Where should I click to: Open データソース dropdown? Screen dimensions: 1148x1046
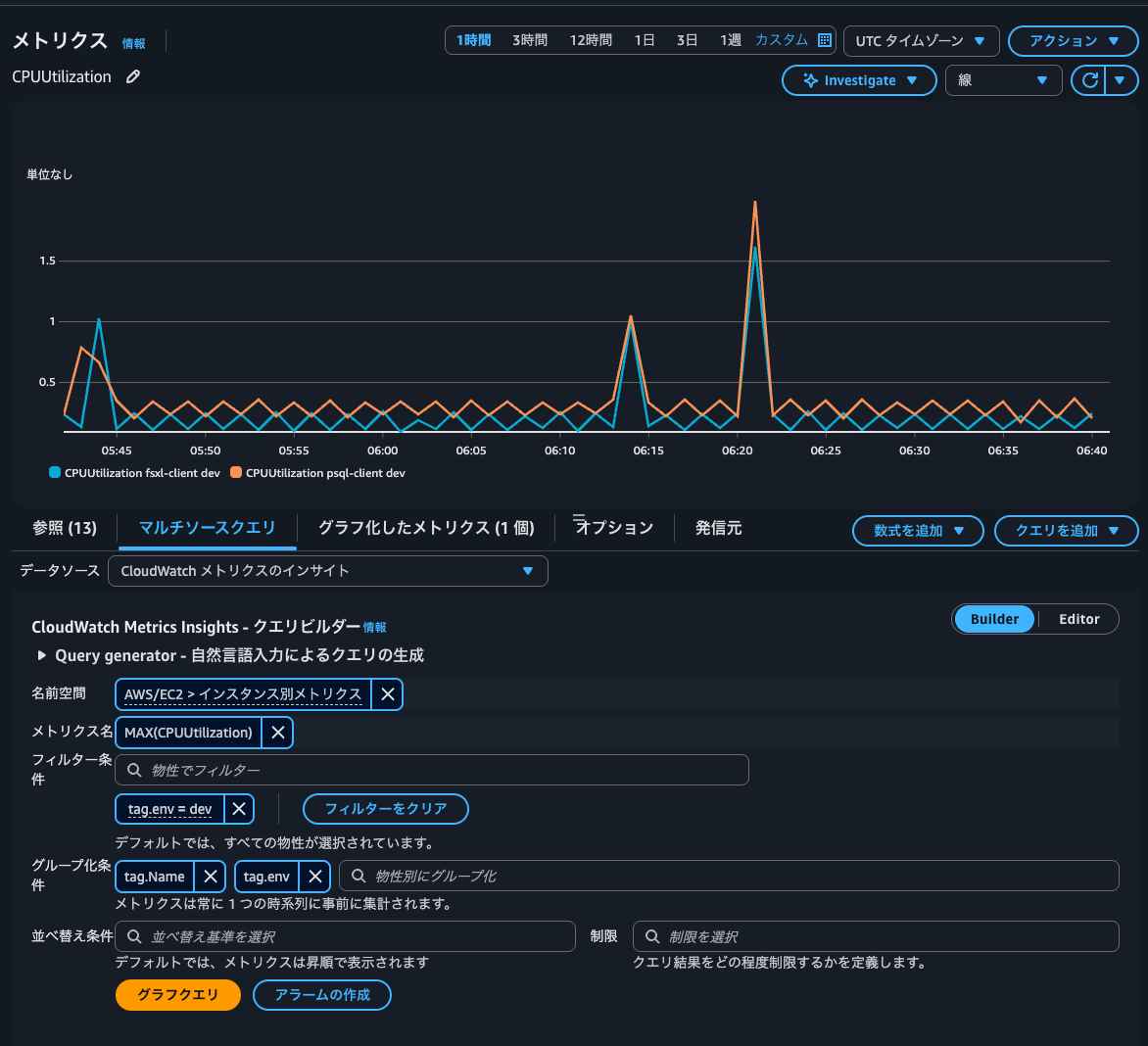[x=327, y=571]
